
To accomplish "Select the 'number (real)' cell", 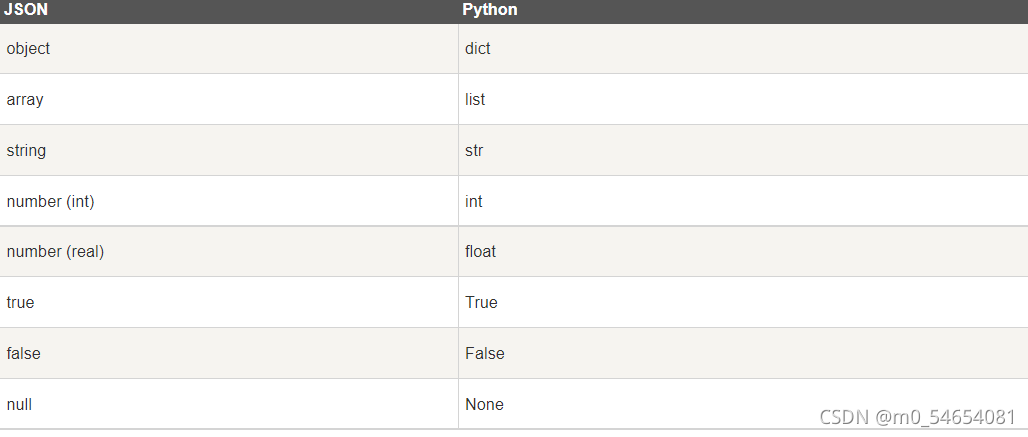I will [x=55, y=251].
